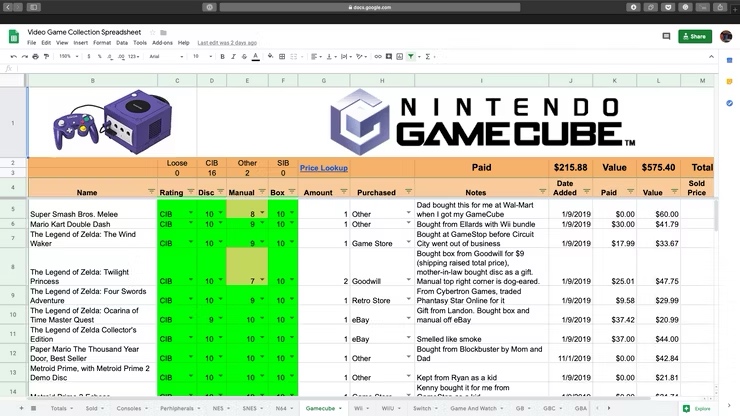Select the paint format tool
This screenshot has width=740, height=416.
click(x=47, y=57)
